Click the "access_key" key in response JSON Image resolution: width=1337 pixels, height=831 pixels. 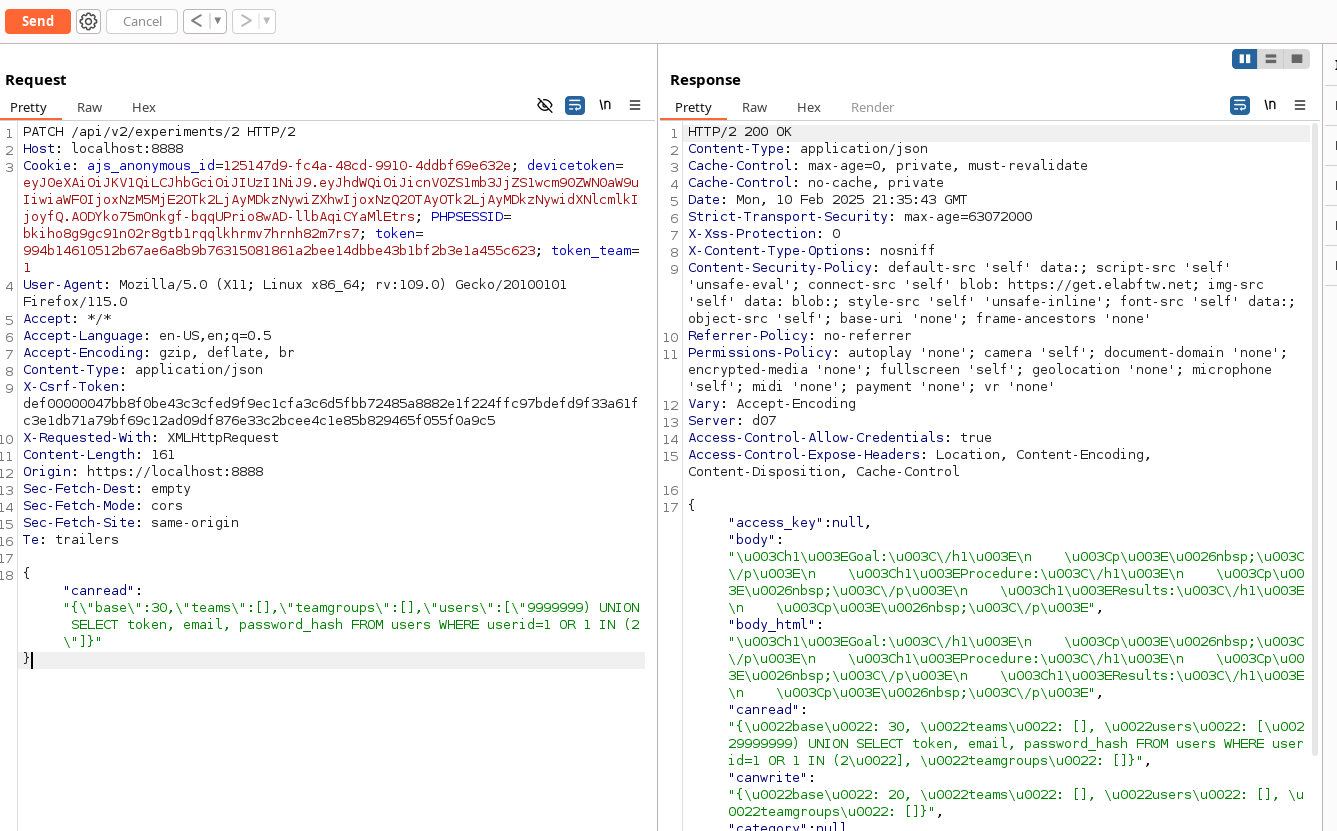tap(776, 522)
